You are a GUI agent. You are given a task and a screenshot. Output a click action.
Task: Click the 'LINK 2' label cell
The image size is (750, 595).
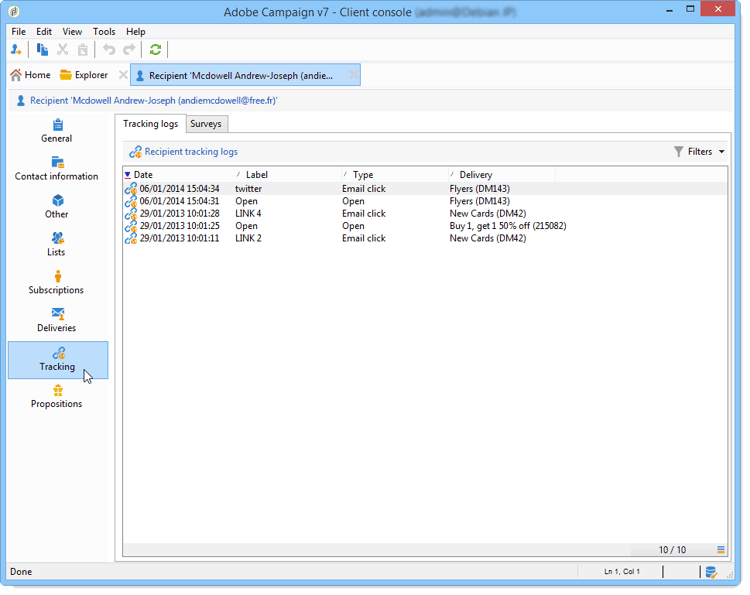248,238
